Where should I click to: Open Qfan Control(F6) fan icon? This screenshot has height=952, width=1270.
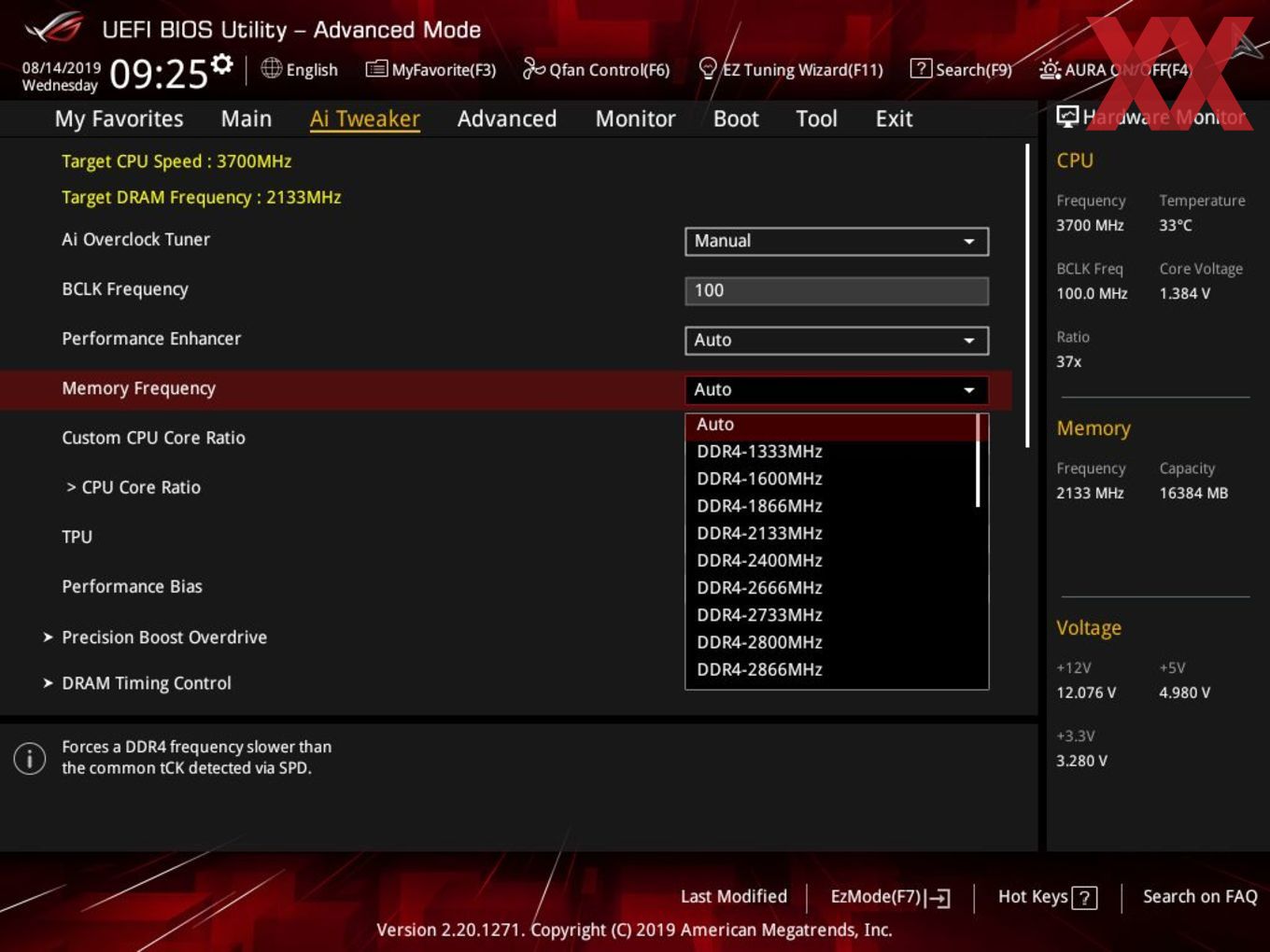533,68
